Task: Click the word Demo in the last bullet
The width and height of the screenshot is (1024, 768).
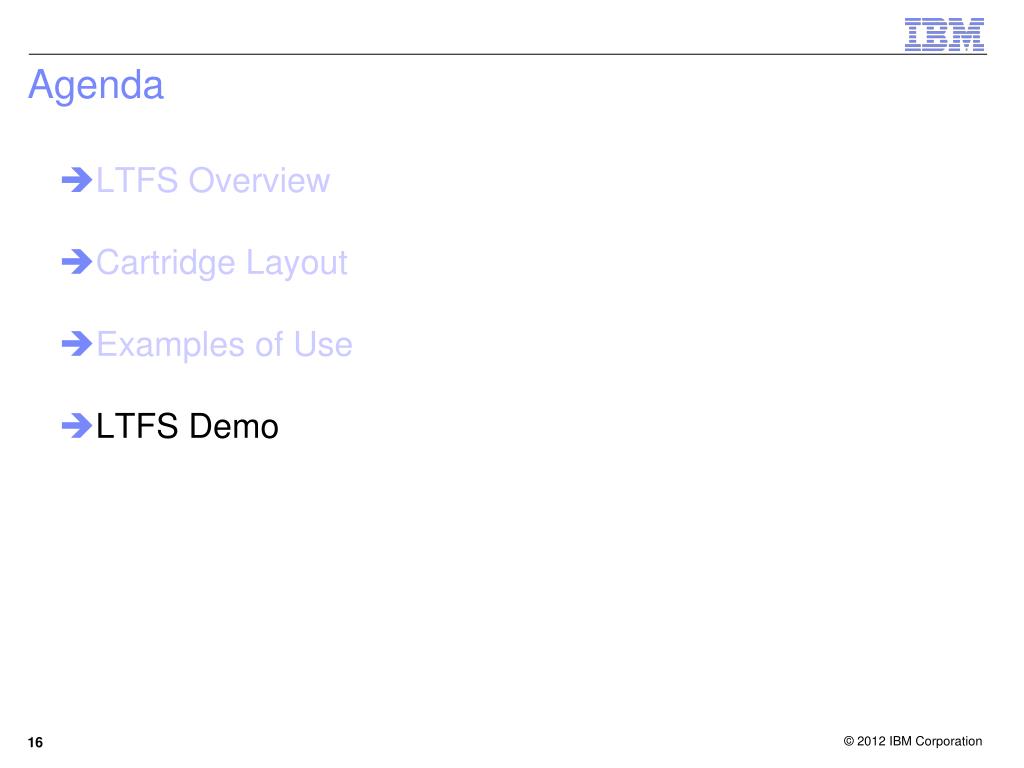Action: click(x=234, y=426)
